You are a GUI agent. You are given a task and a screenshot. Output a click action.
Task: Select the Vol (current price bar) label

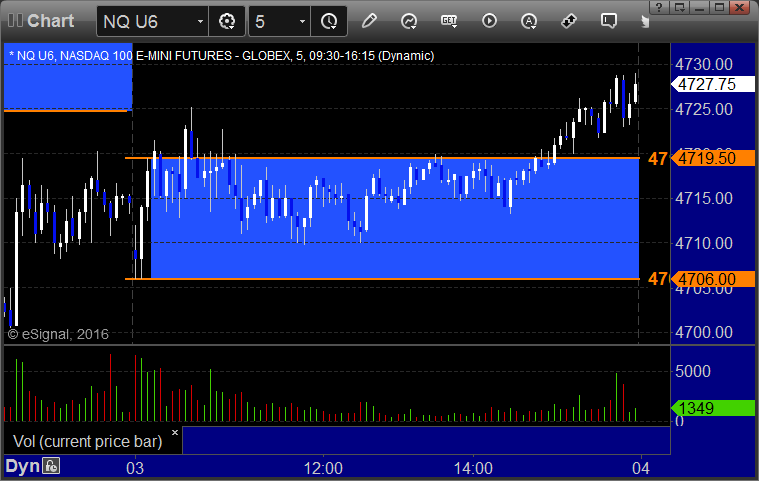(x=88, y=441)
